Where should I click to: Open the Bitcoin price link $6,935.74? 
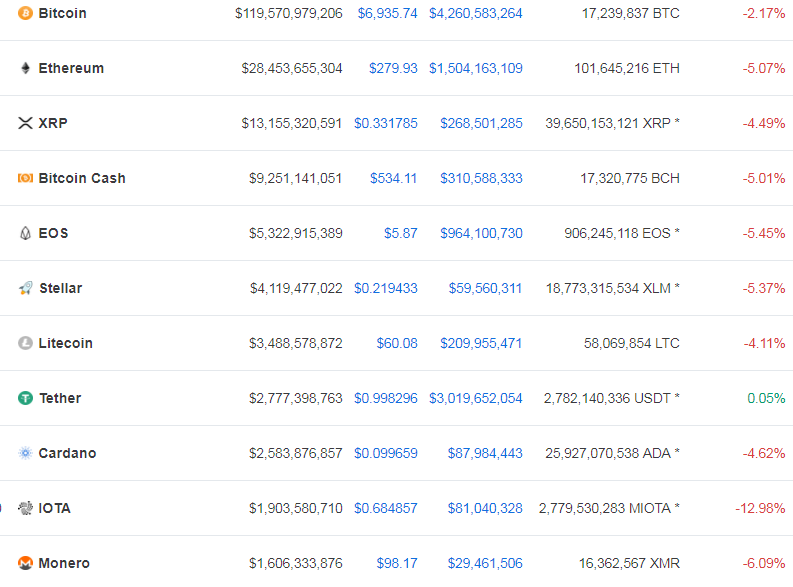[x=387, y=13]
